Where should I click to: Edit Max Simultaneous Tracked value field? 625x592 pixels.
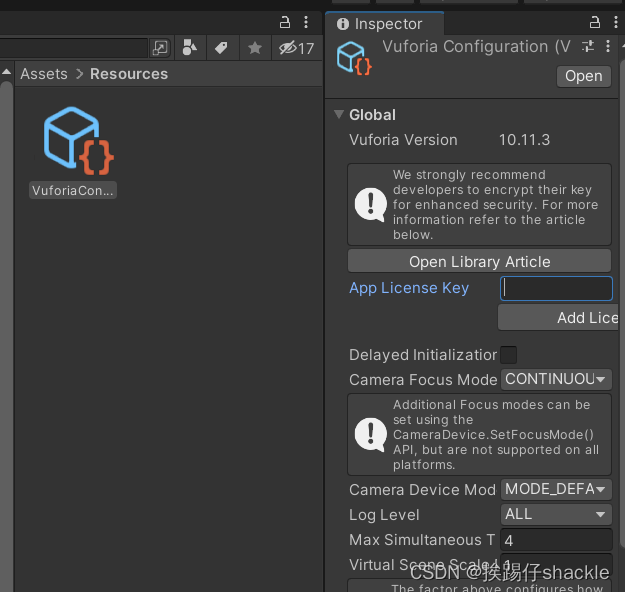click(556, 540)
